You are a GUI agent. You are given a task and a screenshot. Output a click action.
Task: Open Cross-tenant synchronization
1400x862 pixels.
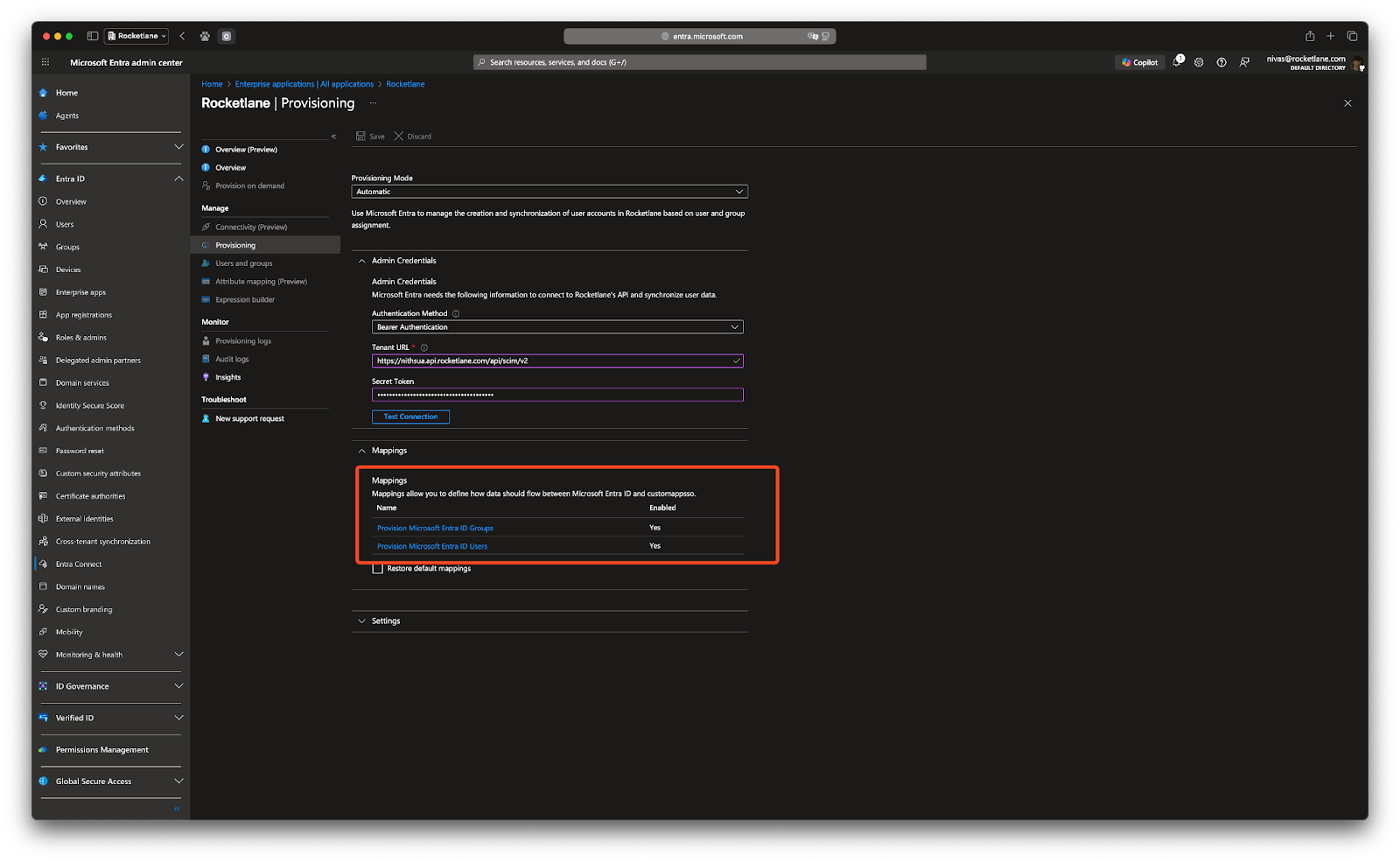(103, 542)
